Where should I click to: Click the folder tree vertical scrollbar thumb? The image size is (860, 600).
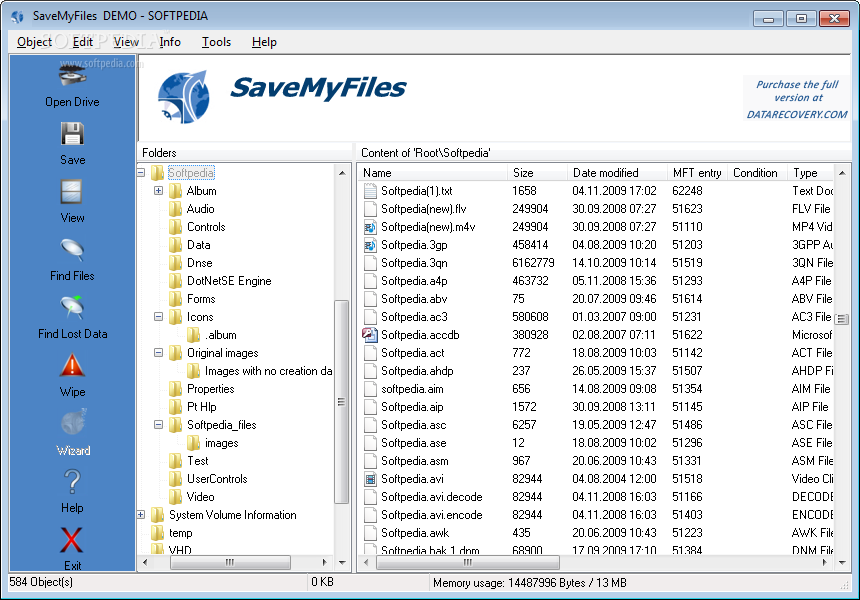[341, 401]
